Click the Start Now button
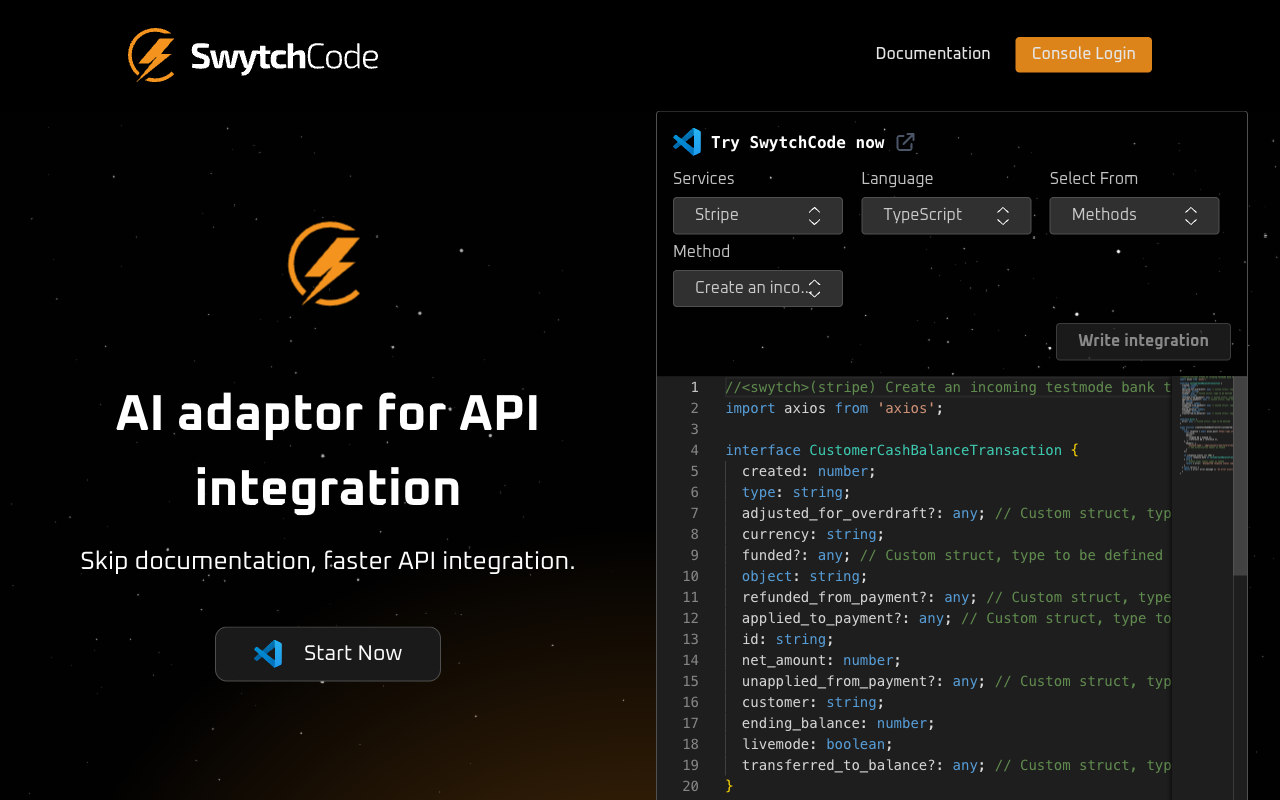Viewport: 1280px width, 800px height. pos(328,654)
